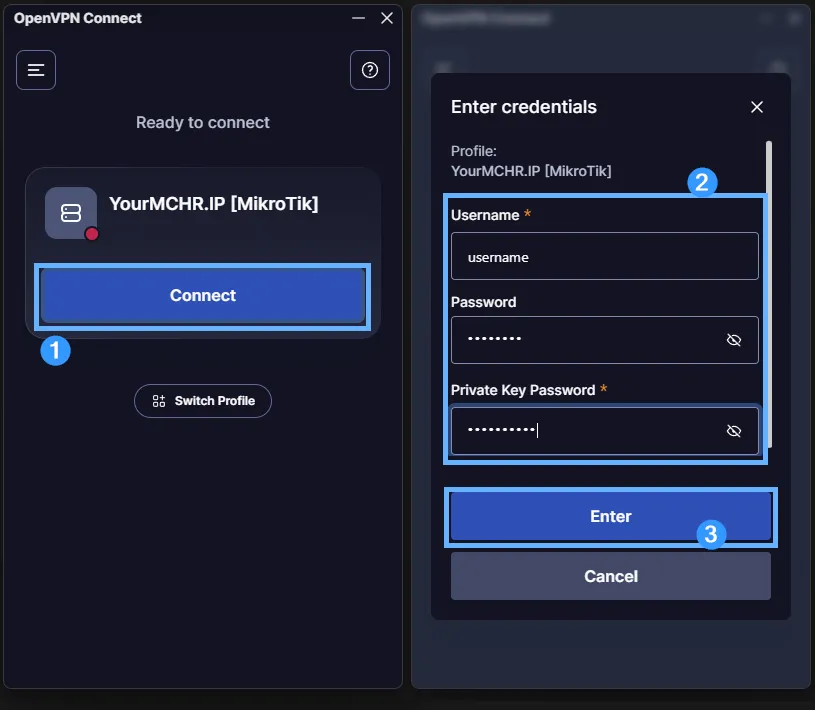Toggle Private Key Password visibility eye icon
815x710 pixels.
[x=733, y=431]
